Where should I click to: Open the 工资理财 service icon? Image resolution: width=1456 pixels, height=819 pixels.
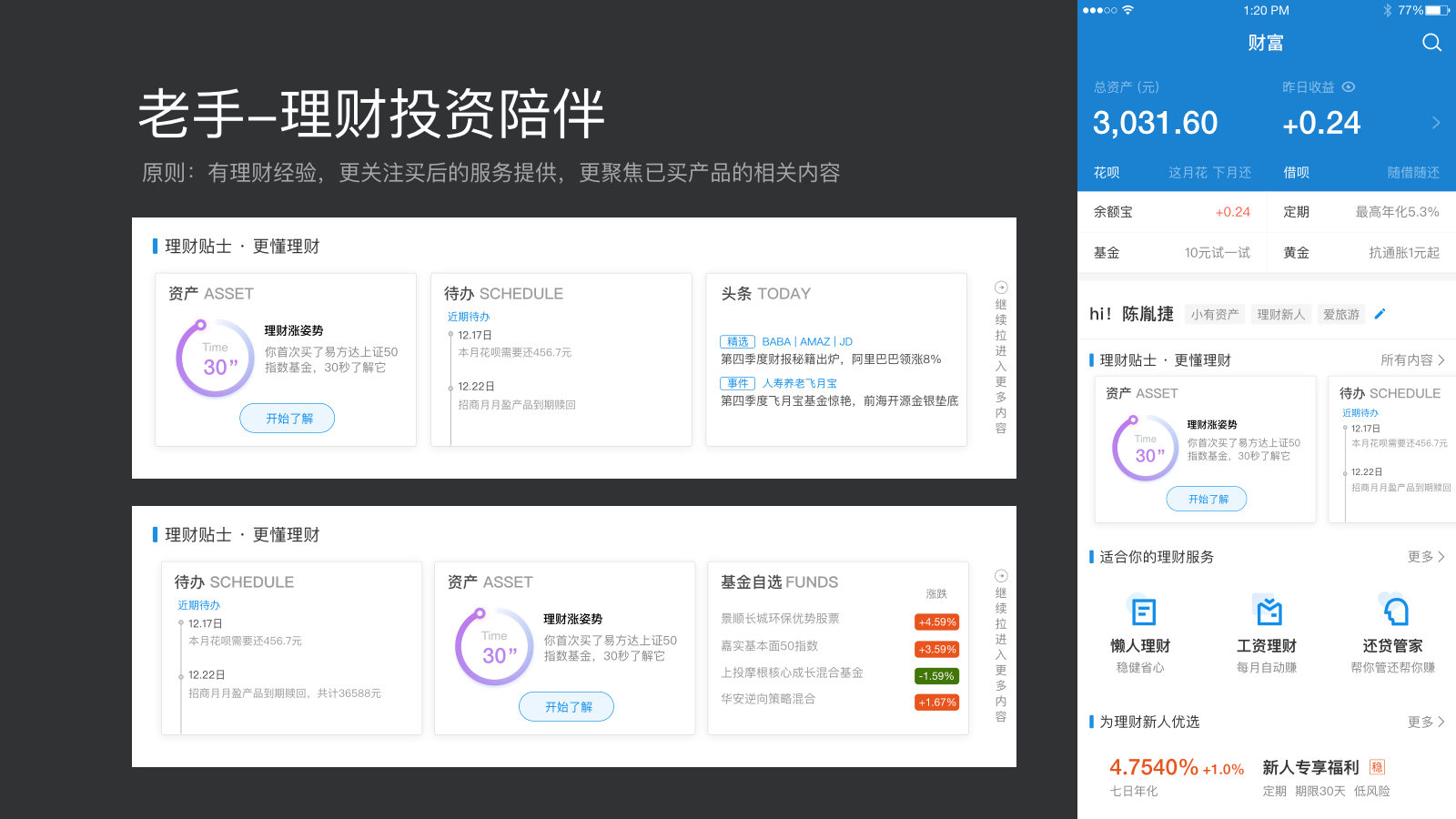[x=1267, y=612]
